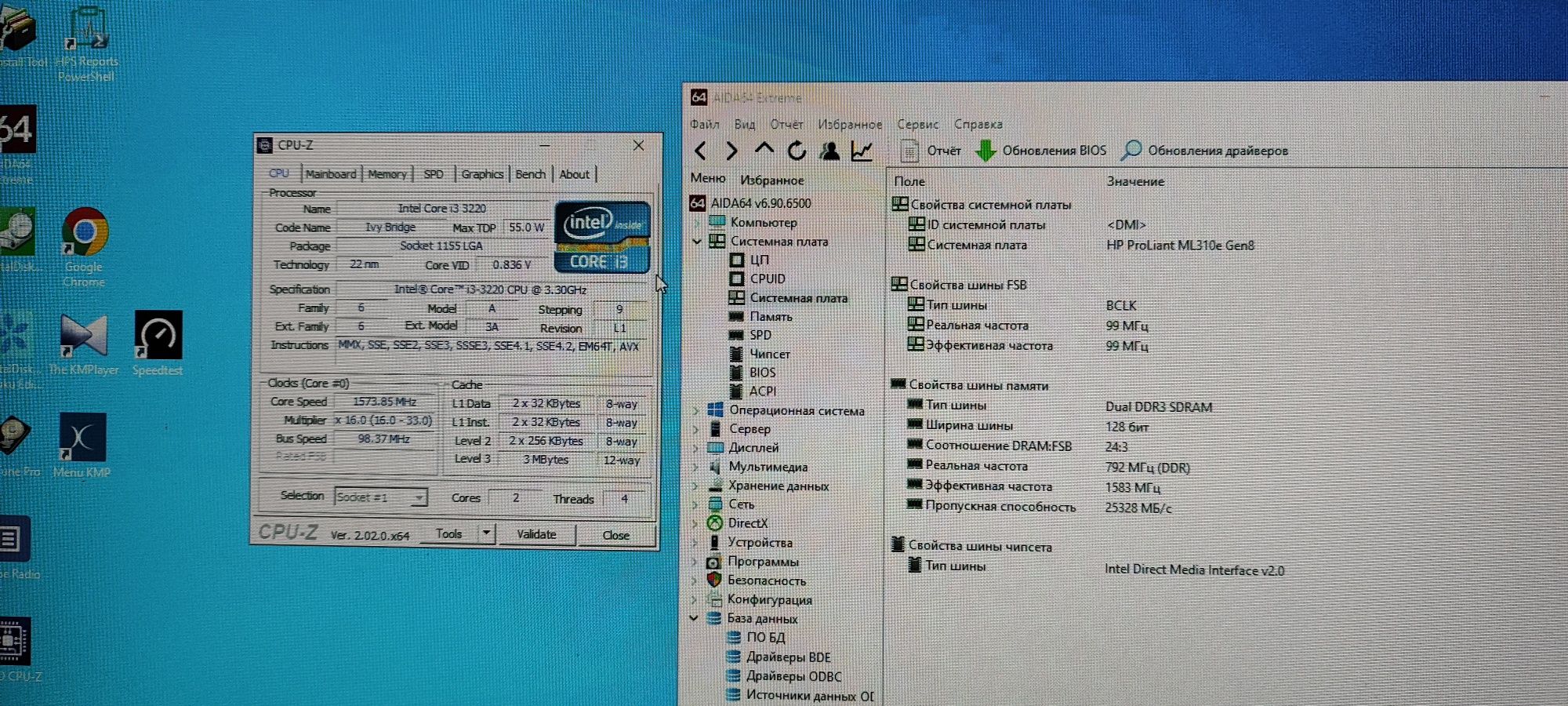The image size is (1568, 706).
Task: Collapse the Системная плата tree branch
Action: (x=696, y=242)
